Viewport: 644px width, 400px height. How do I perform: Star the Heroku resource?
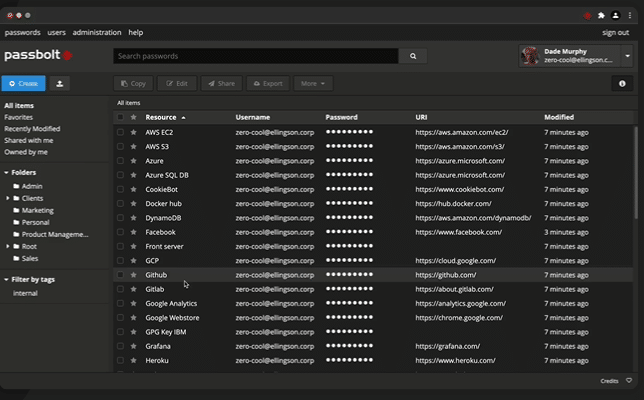tap(133, 361)
